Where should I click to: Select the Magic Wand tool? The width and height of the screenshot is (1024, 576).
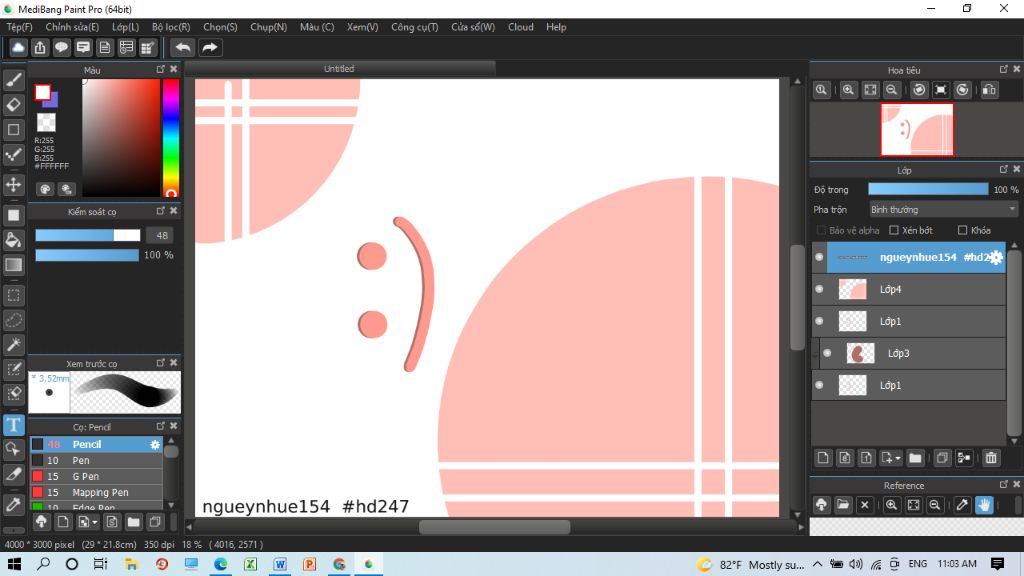point(14,345)
